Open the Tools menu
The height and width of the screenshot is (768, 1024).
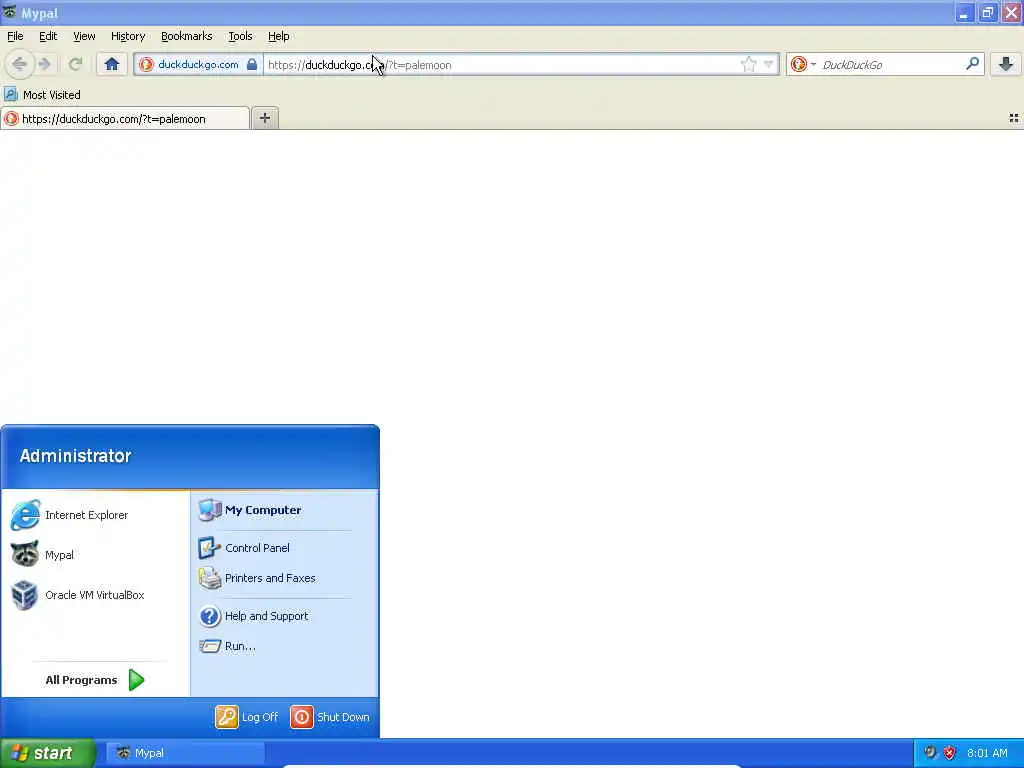(240, 36)
